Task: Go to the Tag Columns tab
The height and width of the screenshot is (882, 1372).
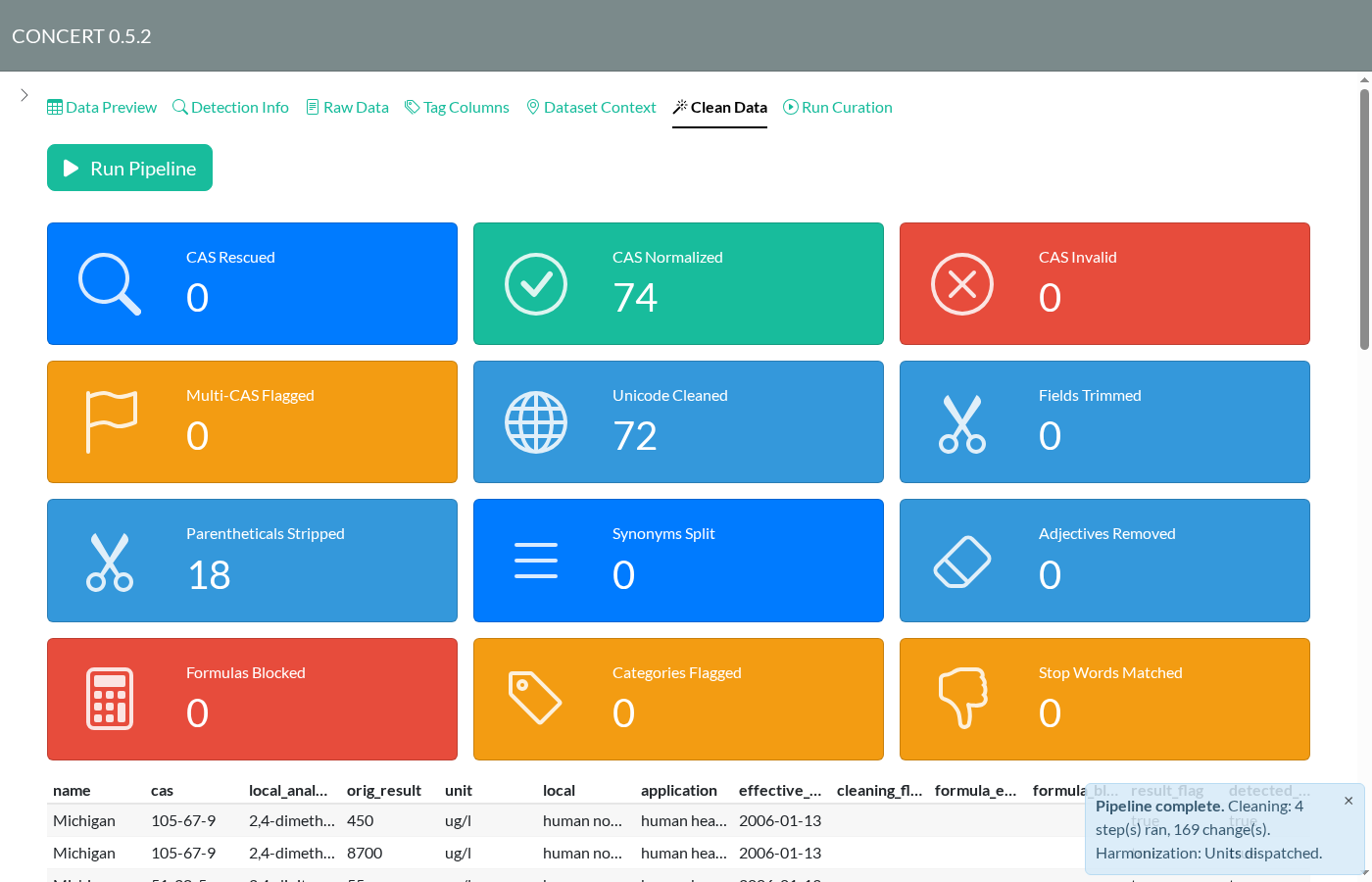Action: tap(457, 107)
